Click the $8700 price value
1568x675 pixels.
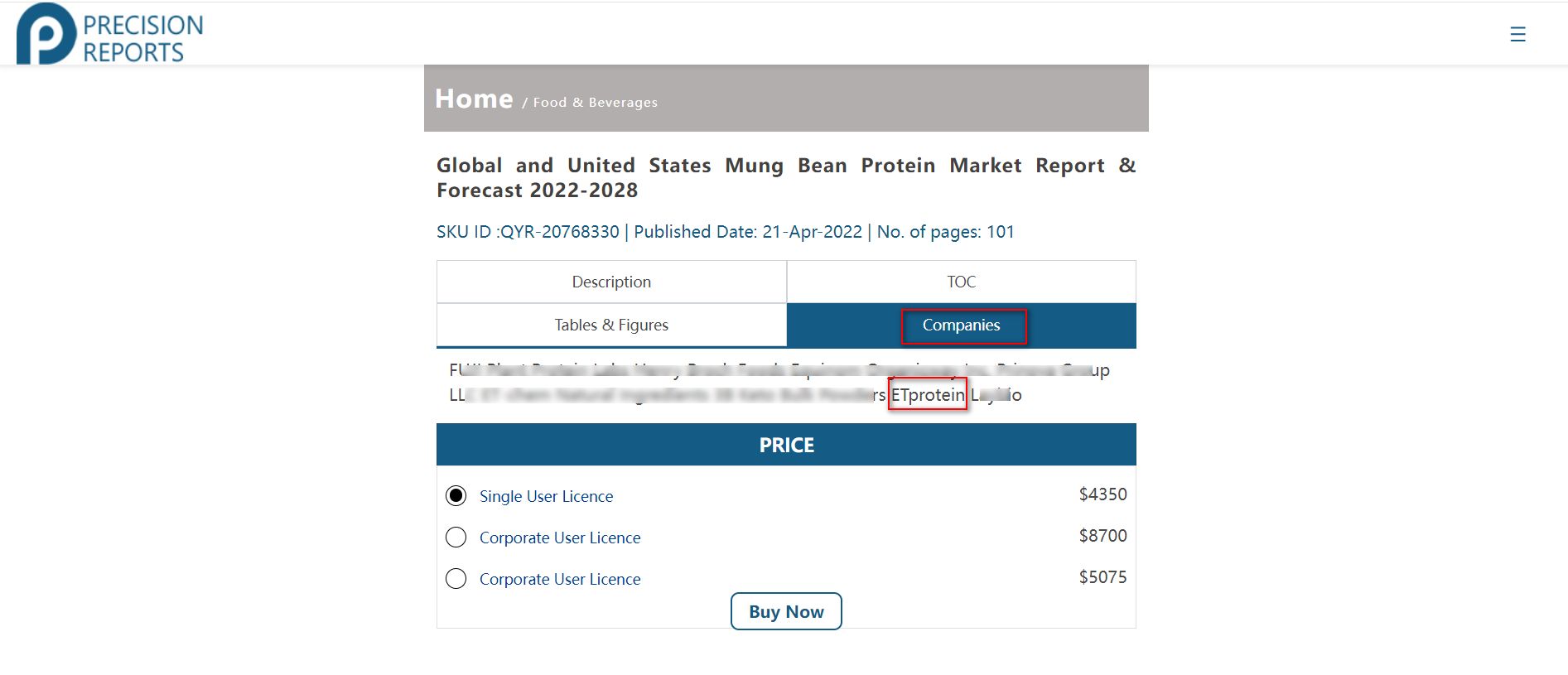pos(1102,536)
